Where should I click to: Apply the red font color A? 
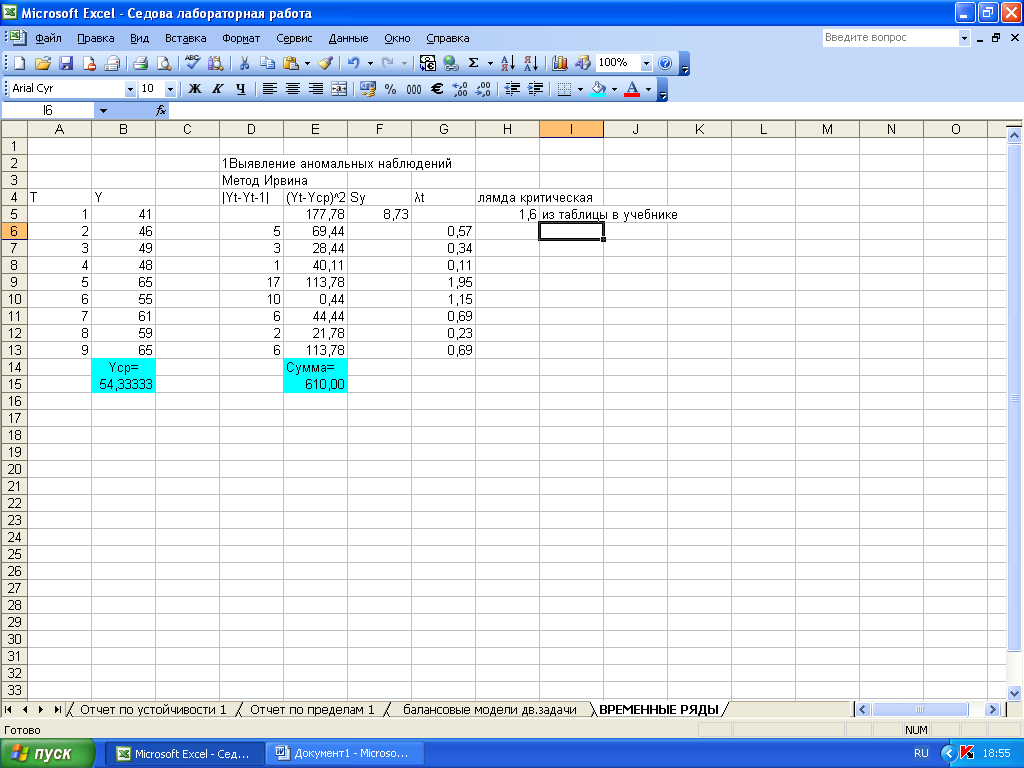click(x=632, y=89)
